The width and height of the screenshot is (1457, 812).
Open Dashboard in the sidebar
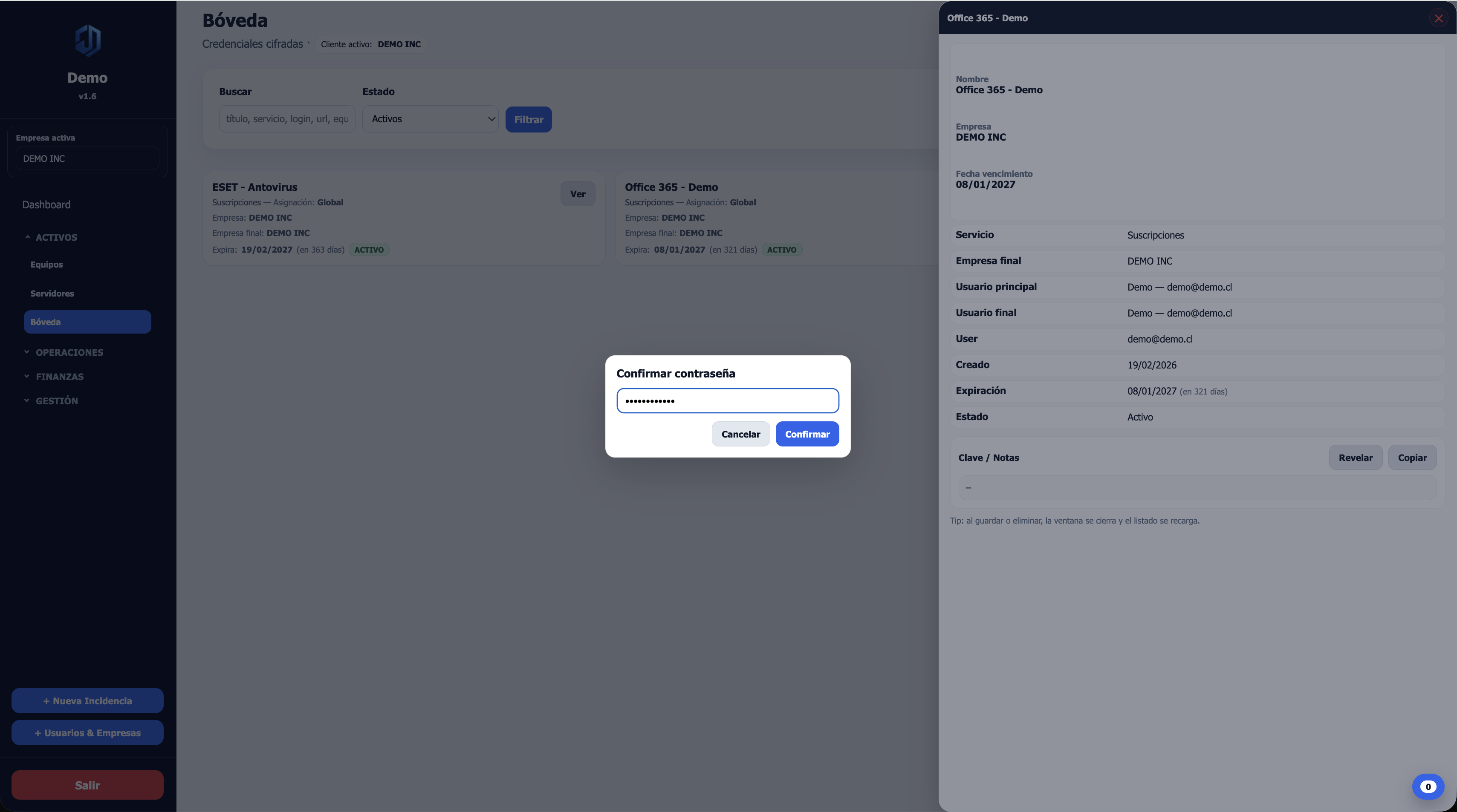point(46,204)
